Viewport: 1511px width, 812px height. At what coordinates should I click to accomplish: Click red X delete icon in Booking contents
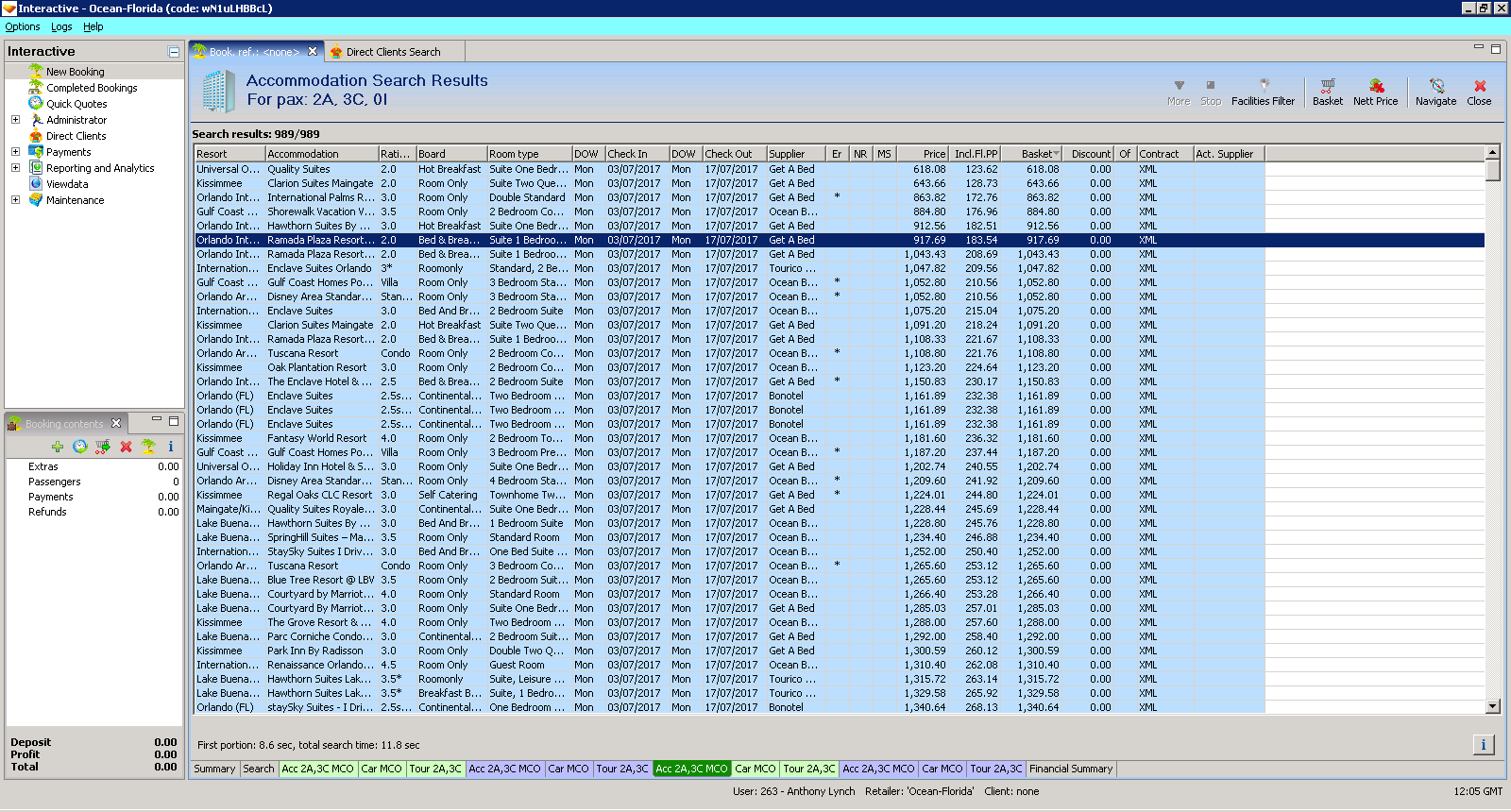126,447
